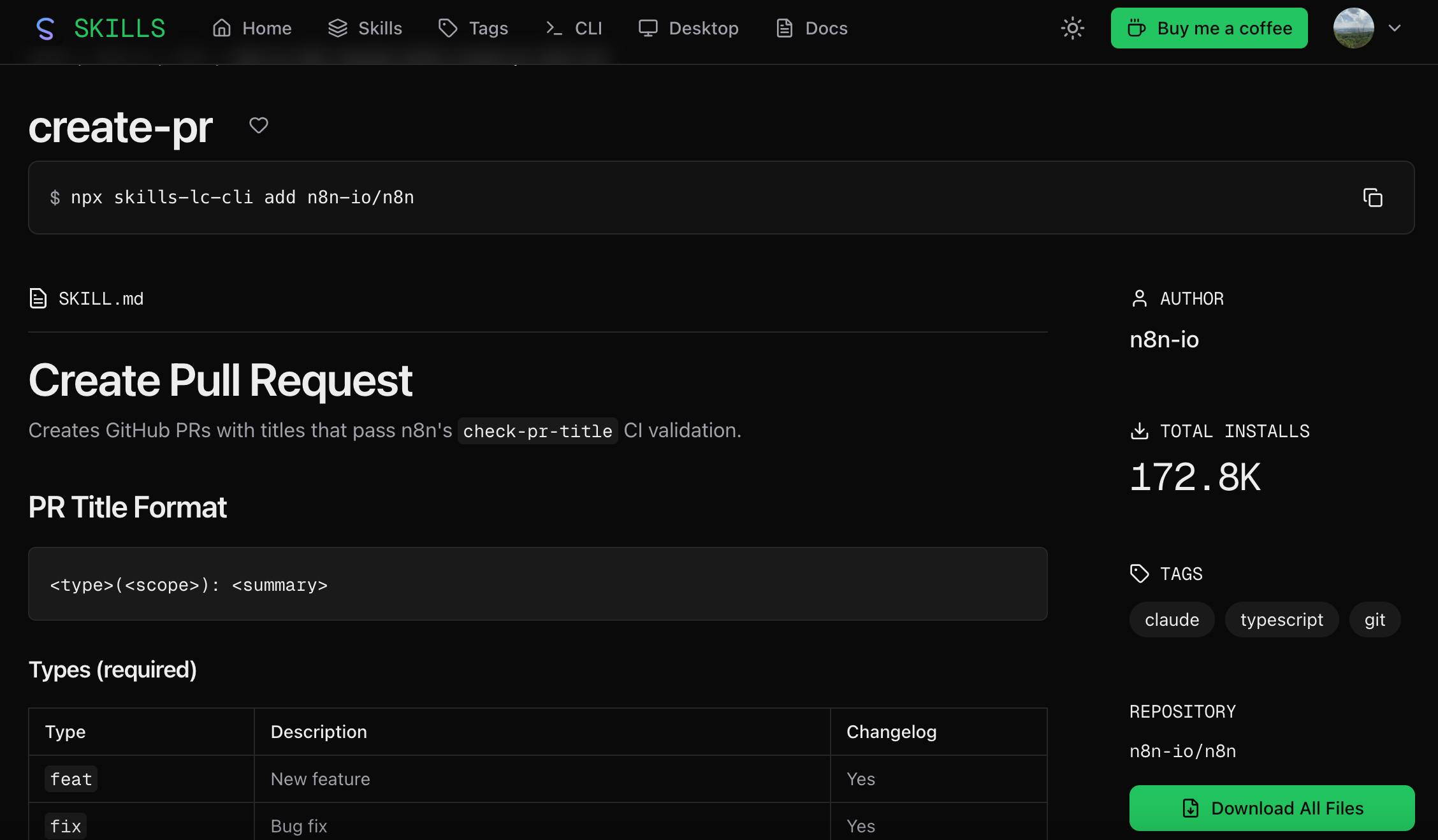Open the n8n-io/n8n repository link
Viewport: 1438px width, 840px height.
[x=1182, y=751]
